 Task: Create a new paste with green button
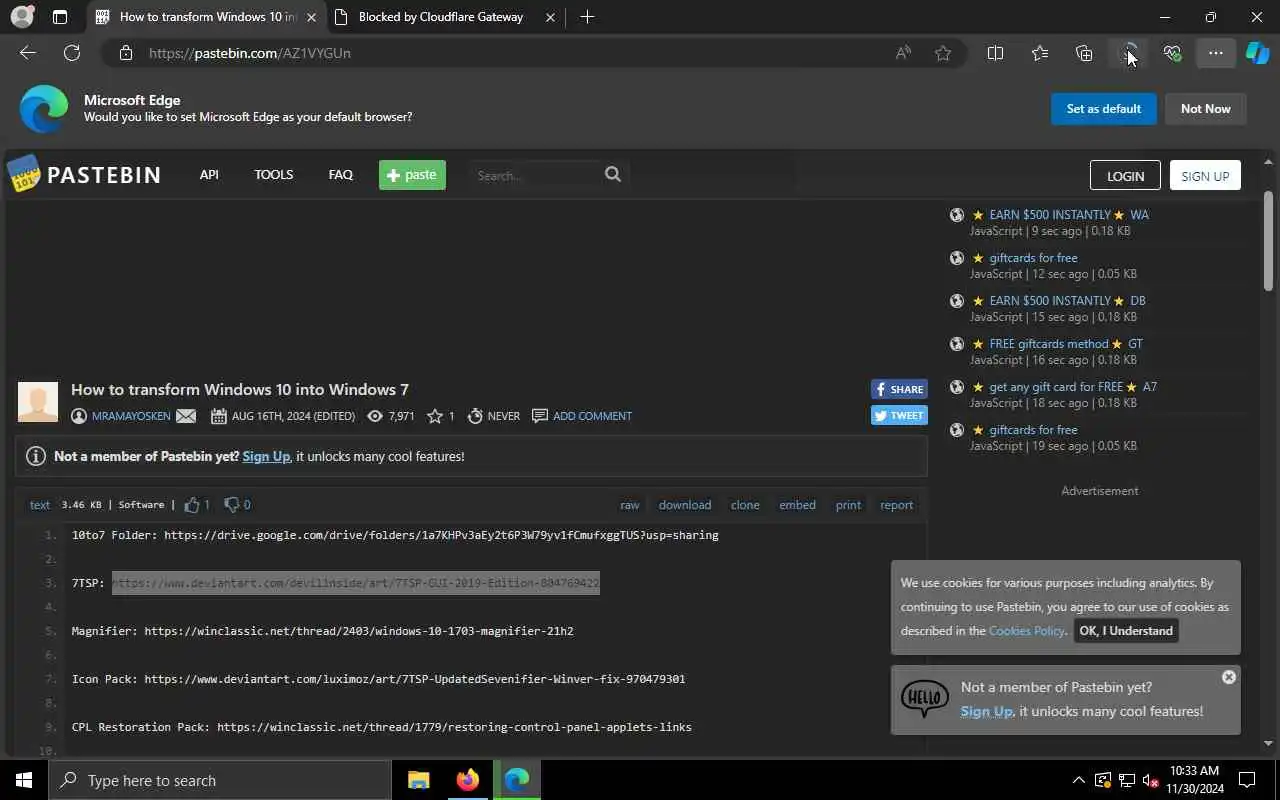pos(412,174)
